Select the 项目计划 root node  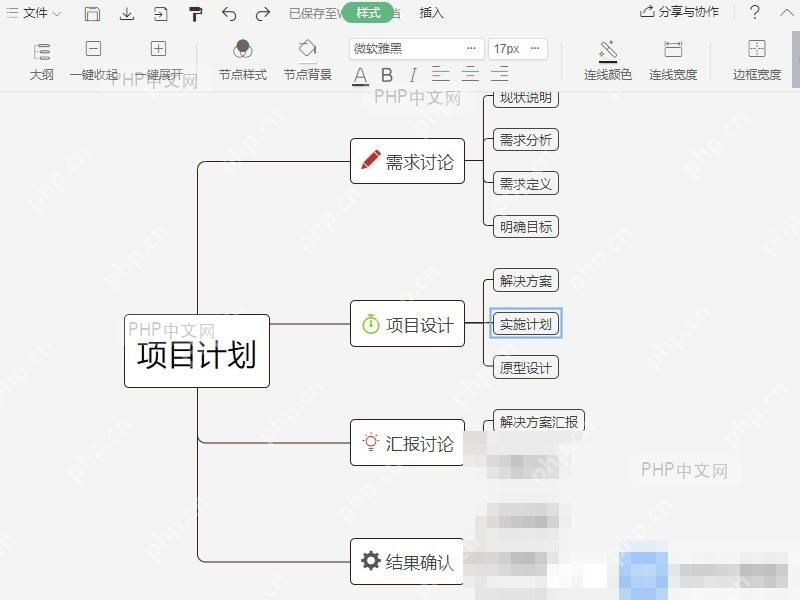pos(197,351)
